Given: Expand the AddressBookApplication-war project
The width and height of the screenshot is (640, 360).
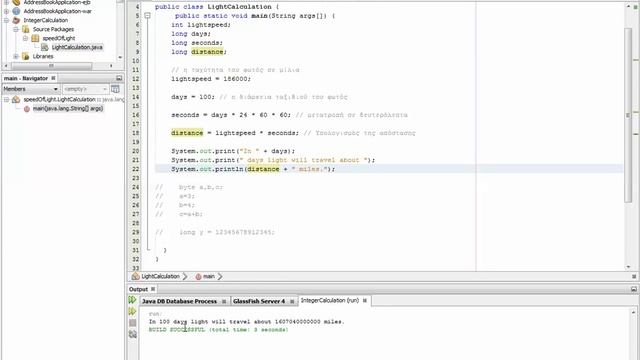Looking at the screenshot, I should 6,11.
